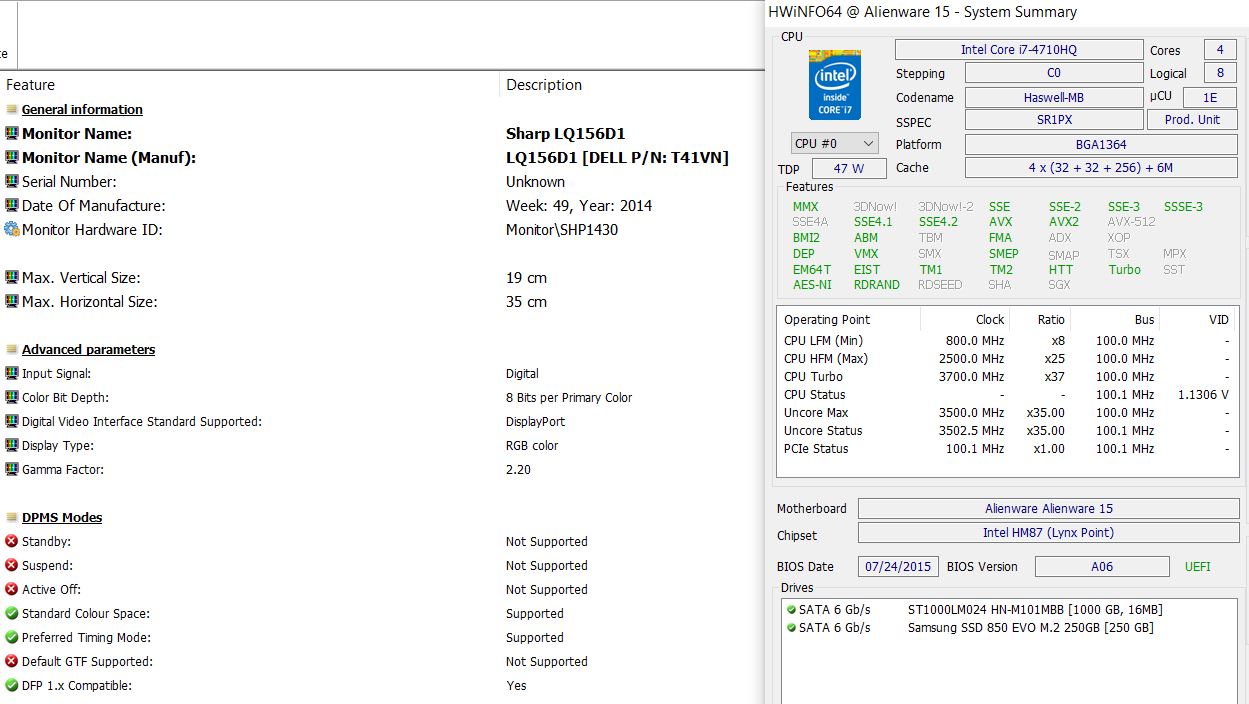Click the Sharp LQ156D1 monitor name value
The image size is (1249, 704).
coord(565,134)
